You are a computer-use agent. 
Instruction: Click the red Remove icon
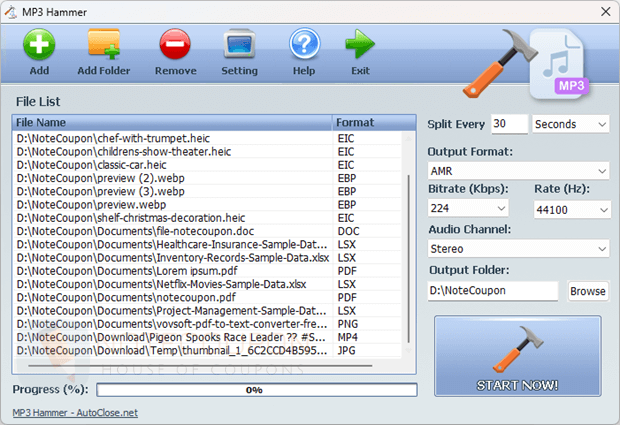pyautogui.click(x=175, y=44)
